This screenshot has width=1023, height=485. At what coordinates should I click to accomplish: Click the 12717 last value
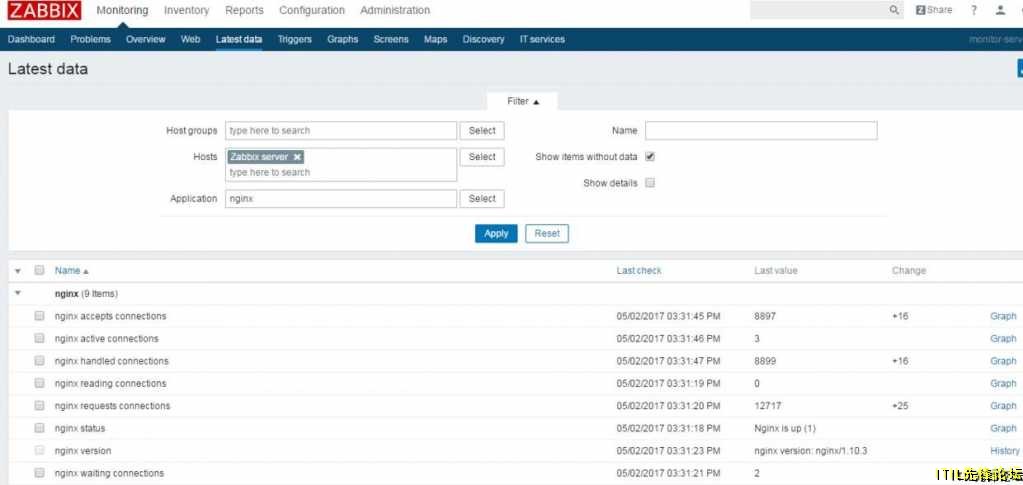click(767, 405)
